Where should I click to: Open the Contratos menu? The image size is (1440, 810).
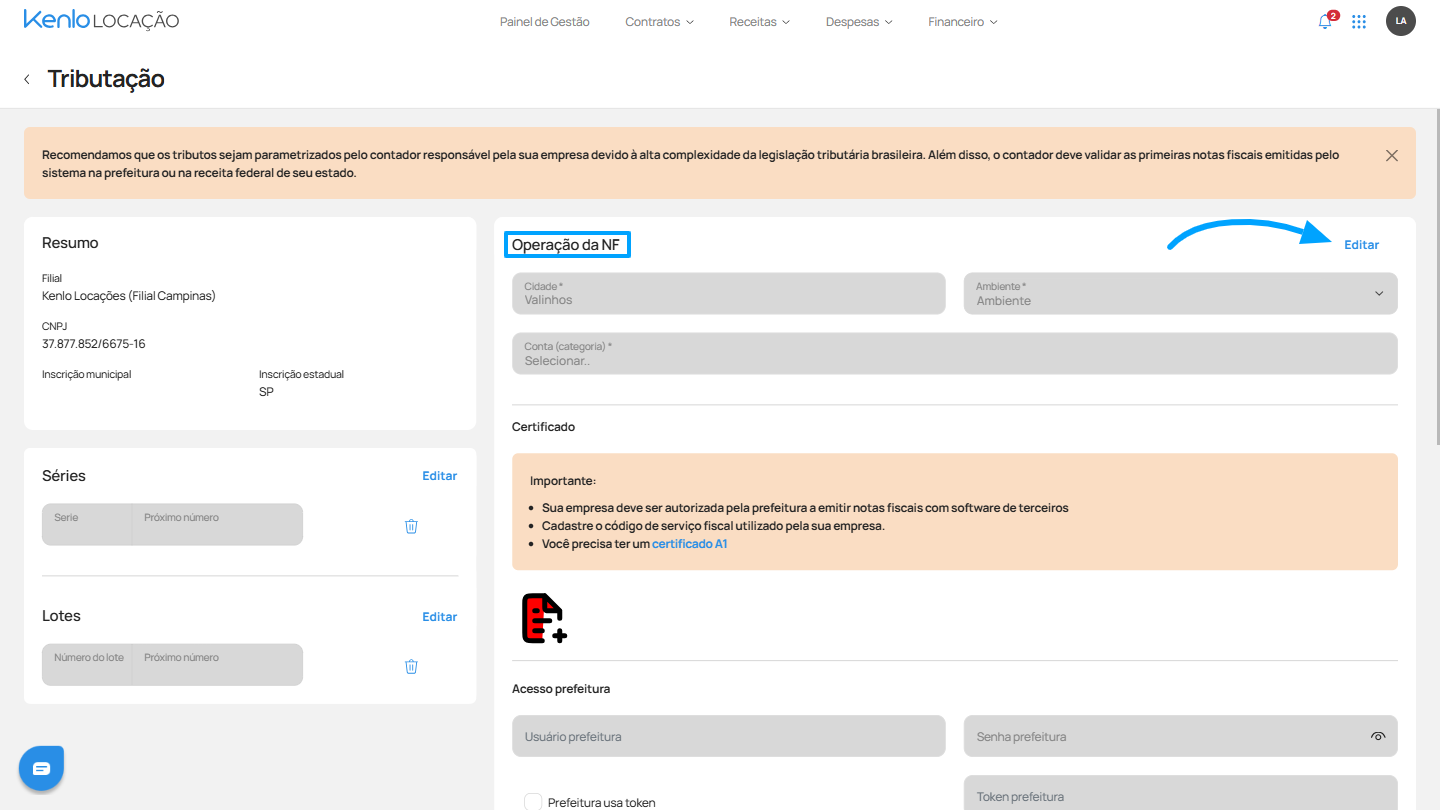point(659,22)
